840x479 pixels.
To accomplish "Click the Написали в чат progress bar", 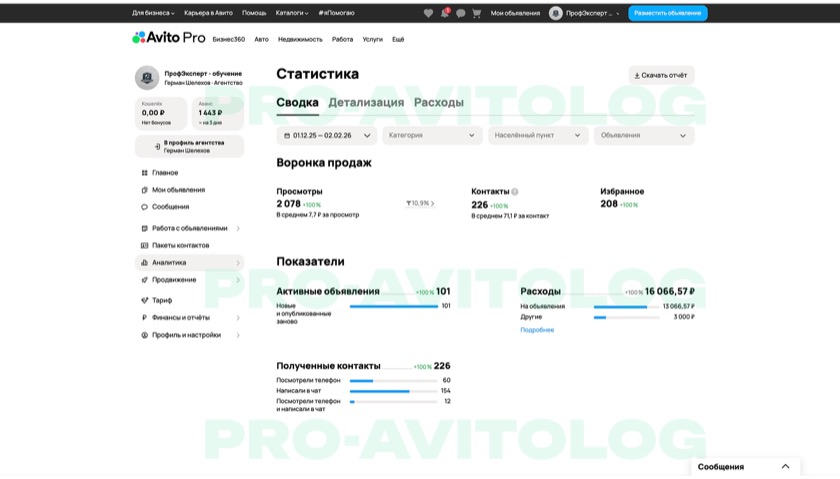I will click(x=394, y=392).
